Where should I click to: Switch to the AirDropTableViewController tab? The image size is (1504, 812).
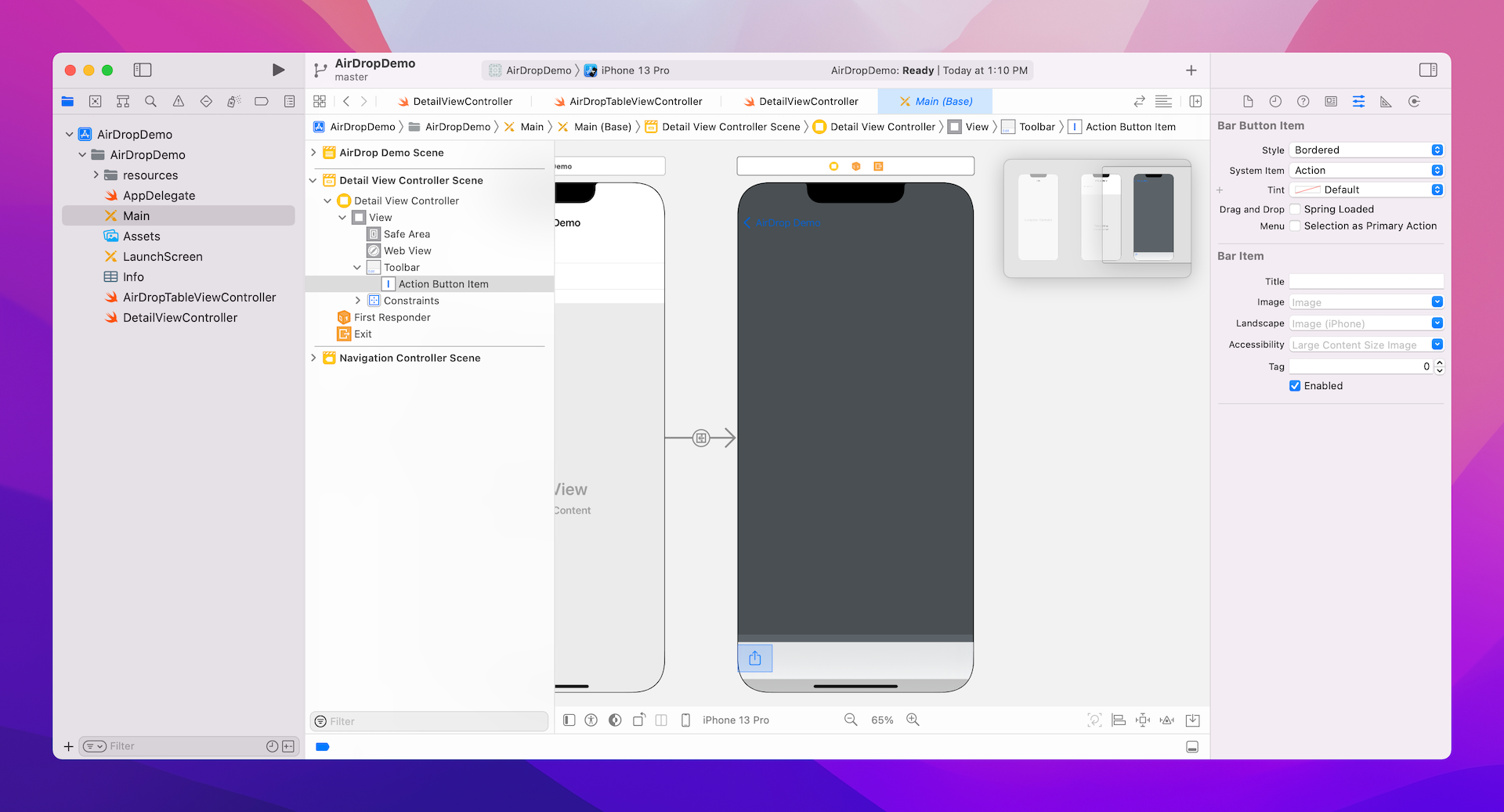pyautogui.click(x=635, y=102)
